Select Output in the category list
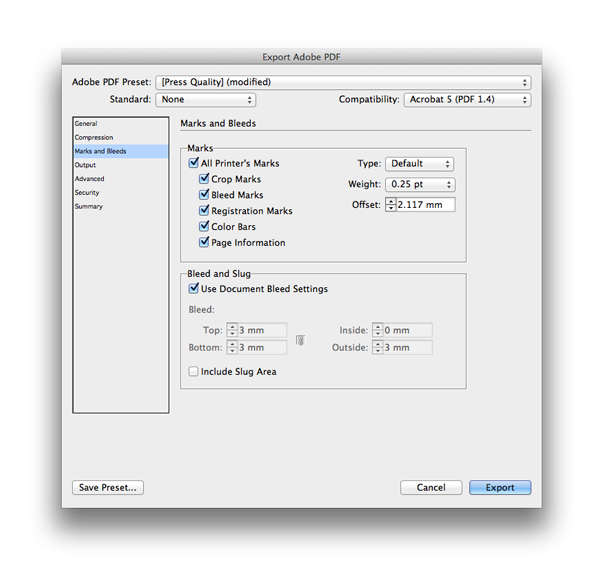This screenshot has width=600, height=571. [121, 165]
